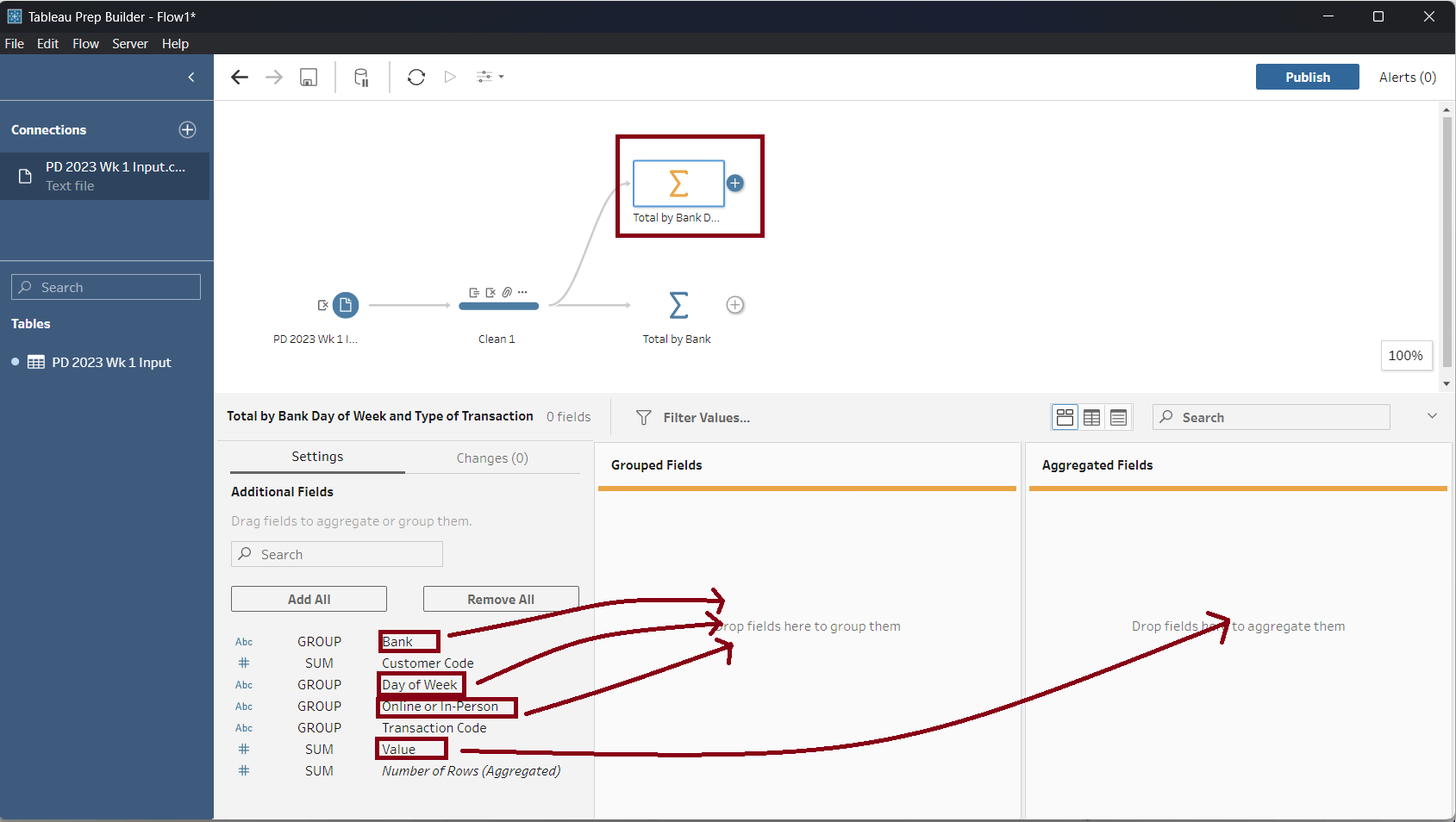Image resolution: width=1456 pixels, height=822 pixels.
Task: Open the GROUP aggregation dropdown for Bank
Action: coord(320,642)
